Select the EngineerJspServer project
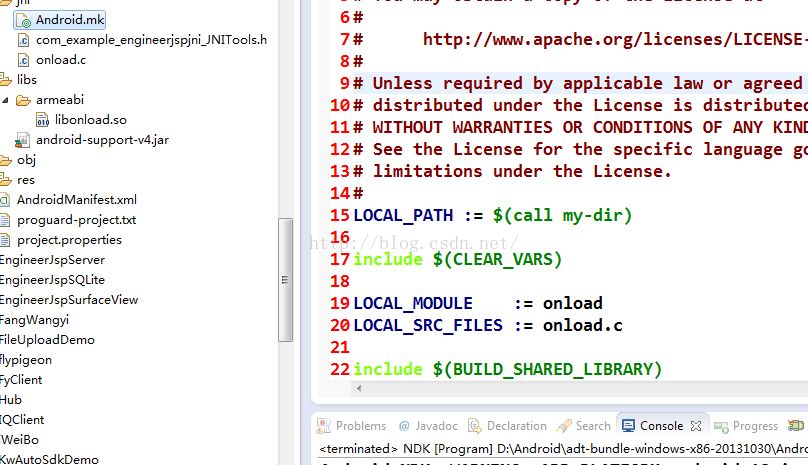This screenshot has height=465, width=808. tap(52, 260)
